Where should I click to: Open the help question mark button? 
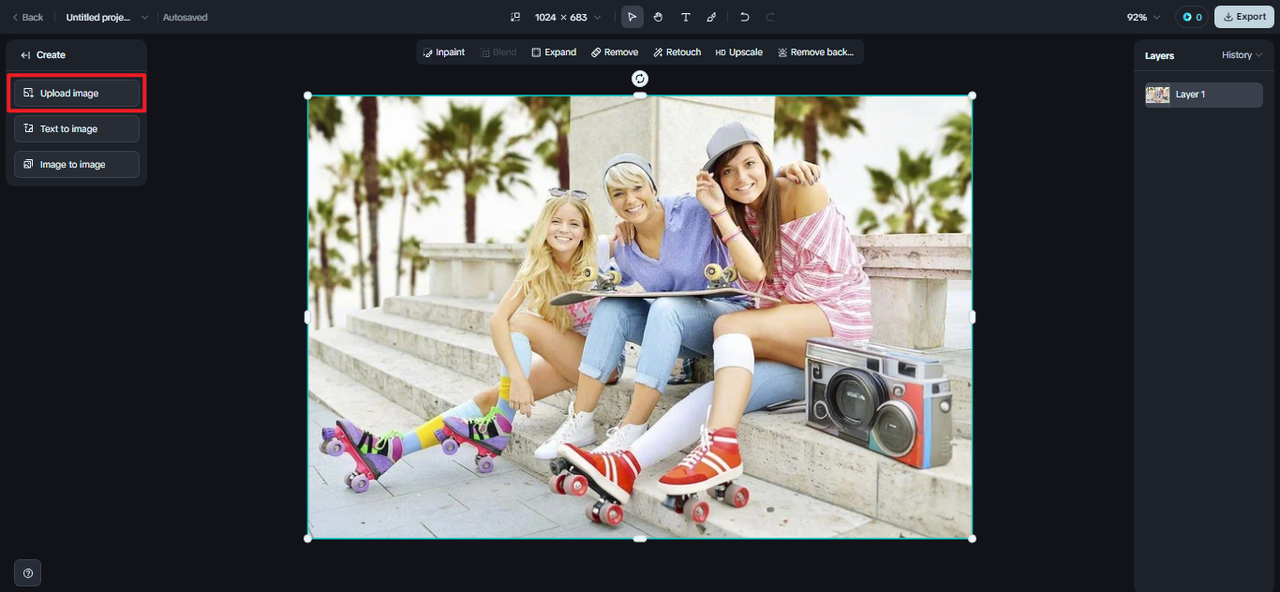click(x=28, y=573)
